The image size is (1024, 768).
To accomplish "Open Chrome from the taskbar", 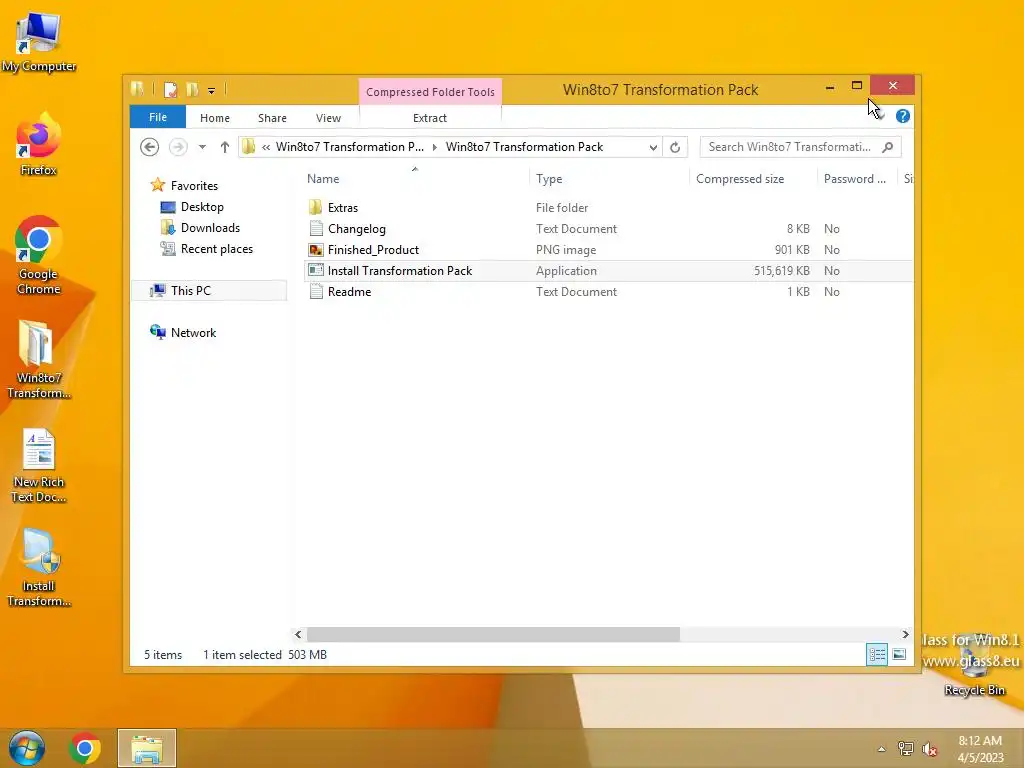I will [x=84, y=748].
